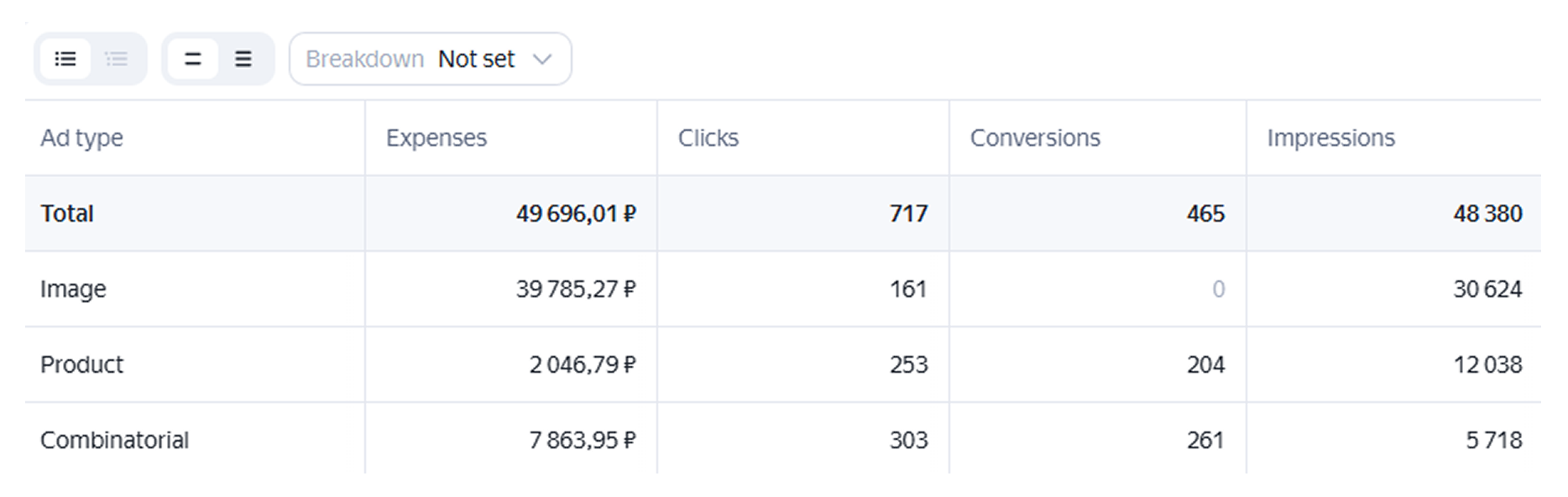Click Product expenses 2 046,79 ₽
This screenshot has width=1568, height=497.
(583, 364)
